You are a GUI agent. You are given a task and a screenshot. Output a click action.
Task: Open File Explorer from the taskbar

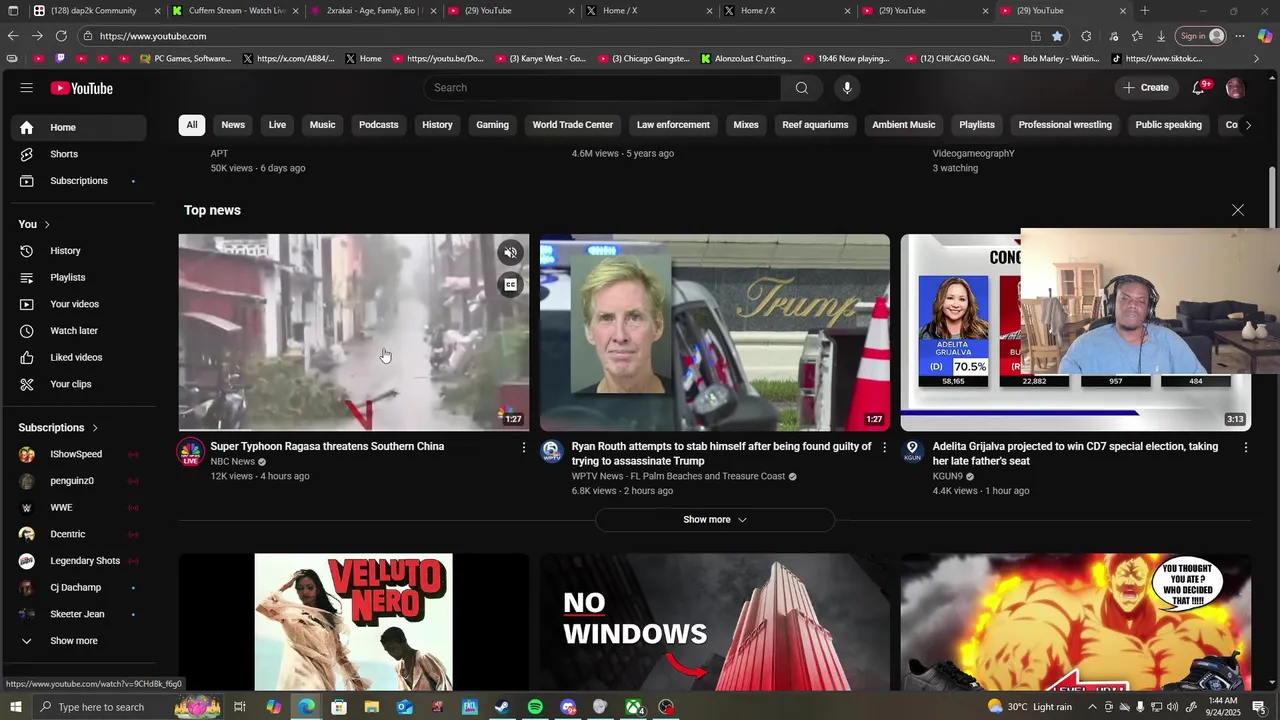[x=371, y=707]
